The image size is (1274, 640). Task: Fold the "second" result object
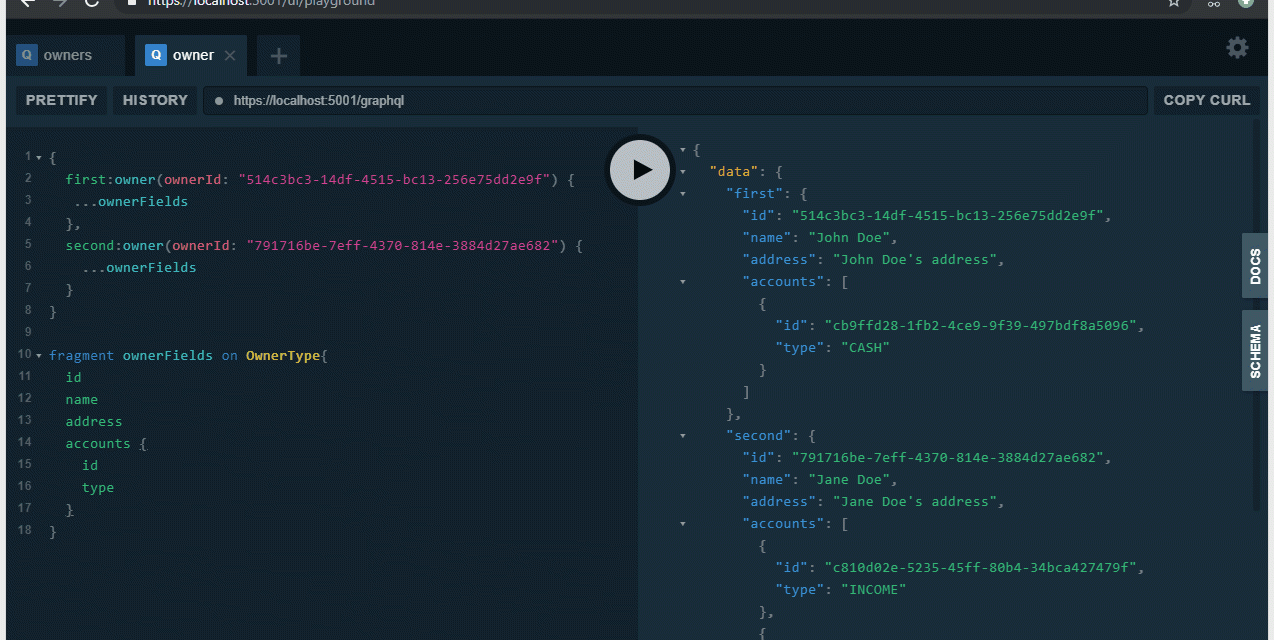683,436
